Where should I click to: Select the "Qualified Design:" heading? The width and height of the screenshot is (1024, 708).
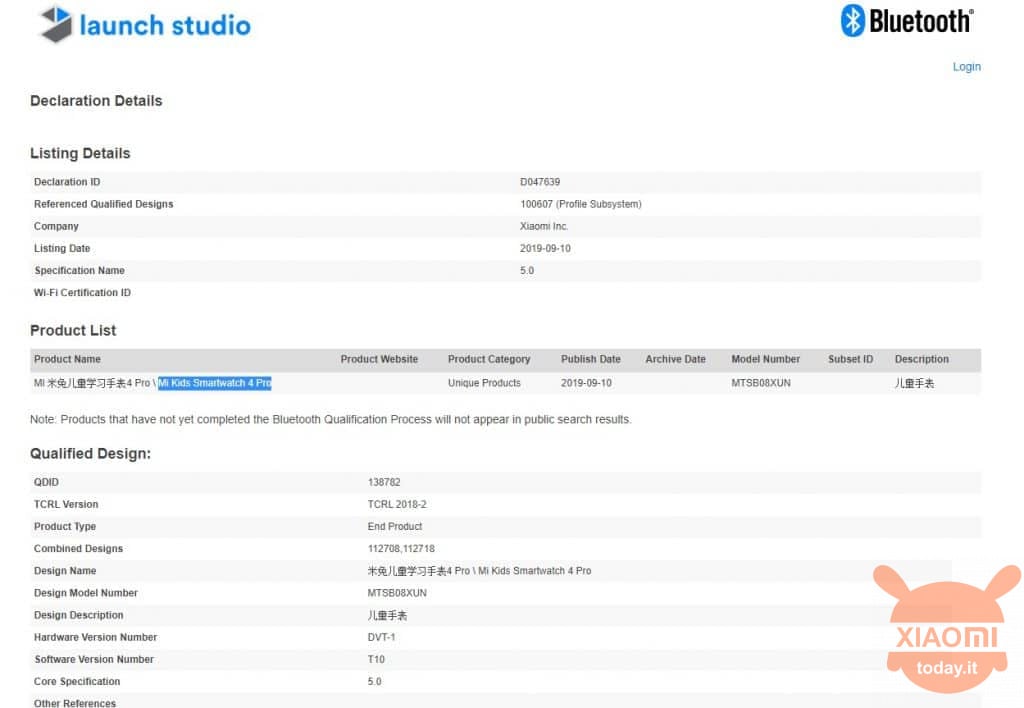[x=91, y=454]
